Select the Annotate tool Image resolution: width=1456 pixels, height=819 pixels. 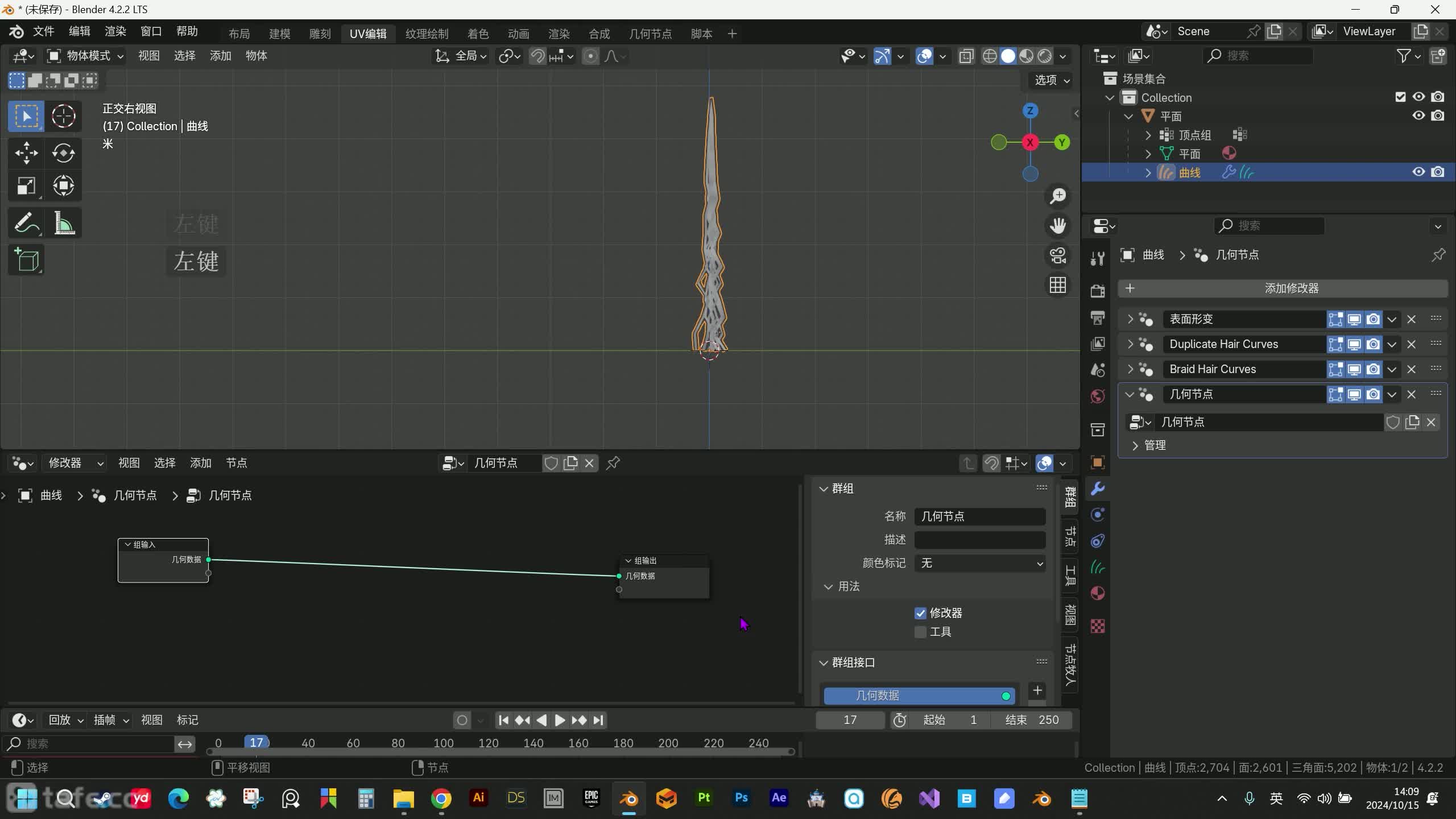click(26, 223)
